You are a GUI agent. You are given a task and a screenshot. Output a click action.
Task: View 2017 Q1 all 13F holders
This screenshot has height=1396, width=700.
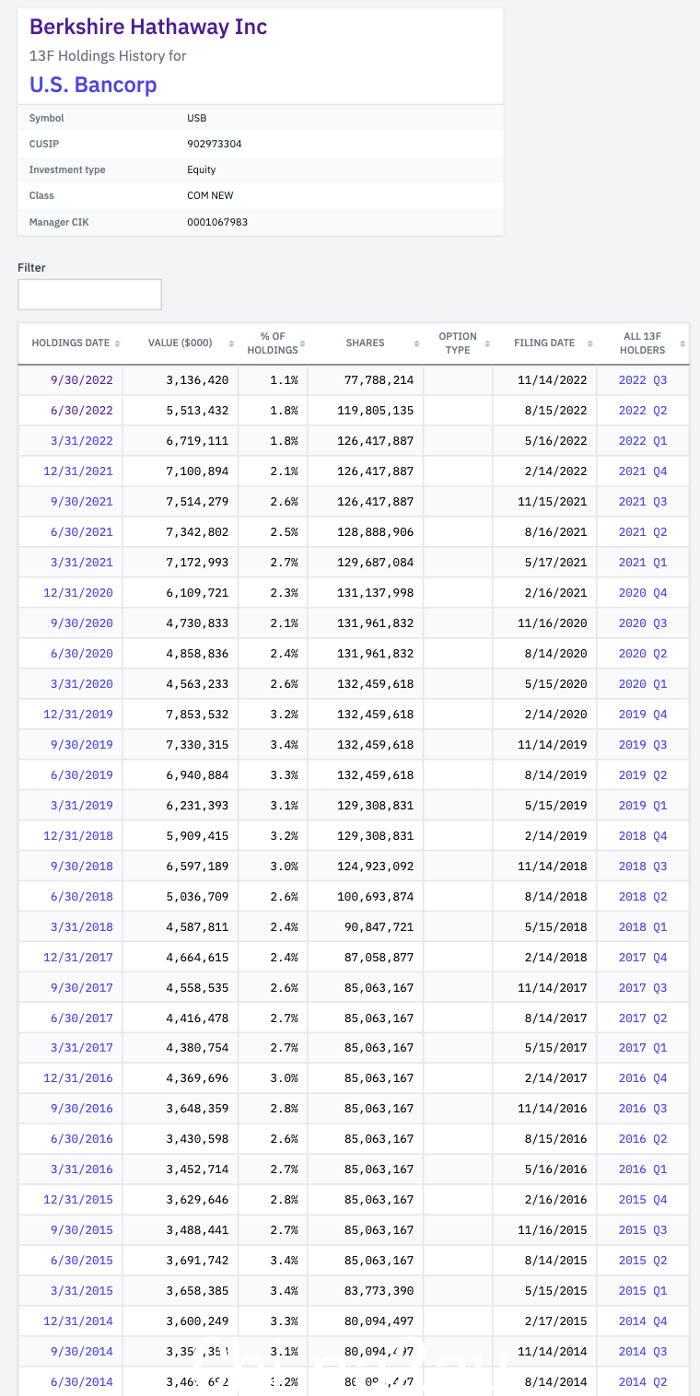[642, 1047]
